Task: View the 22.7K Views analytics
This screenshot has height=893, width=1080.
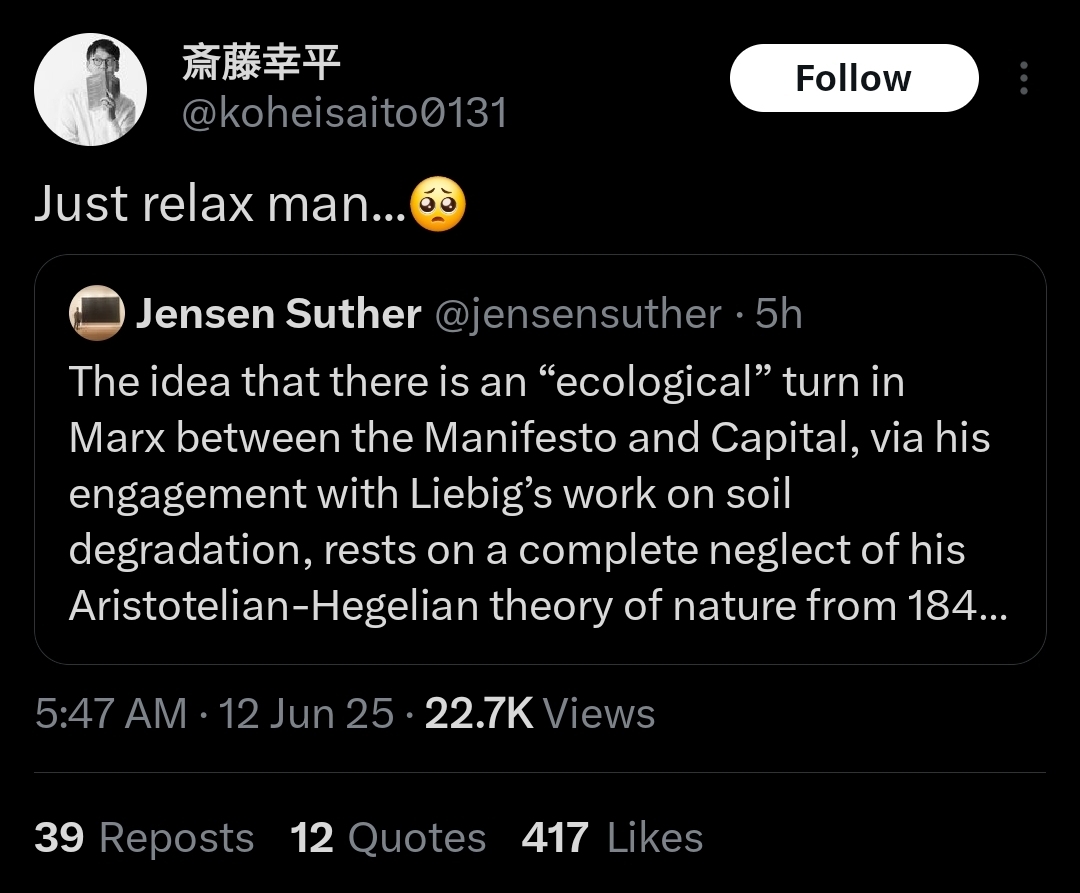Action: click(540, 714)
